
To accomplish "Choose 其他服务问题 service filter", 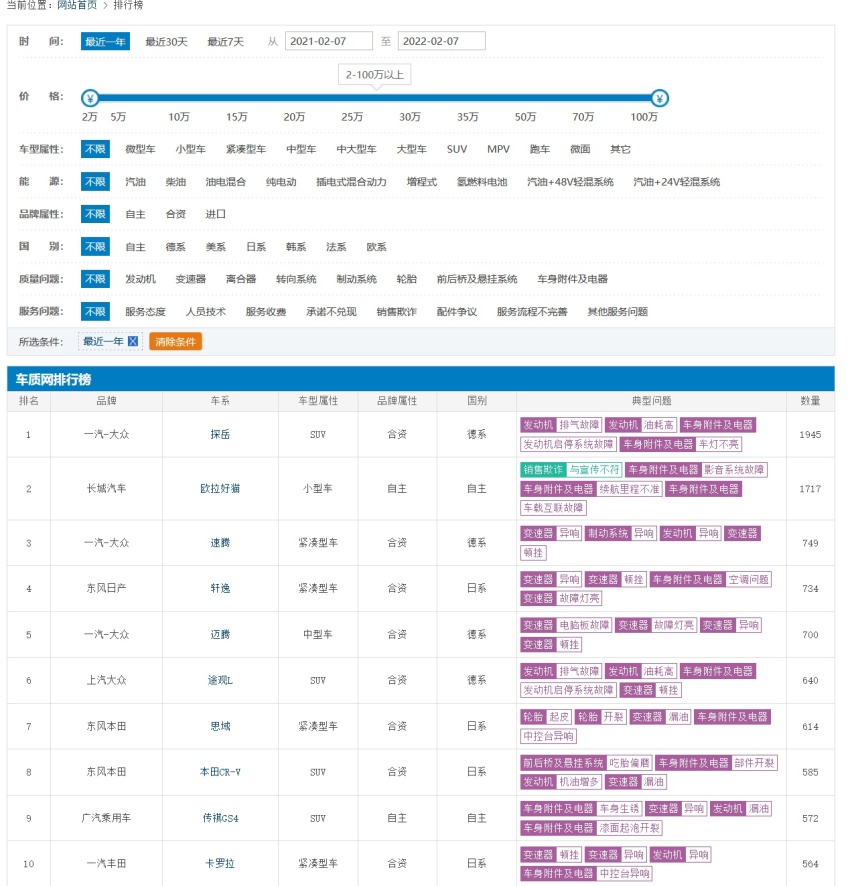I will [618, 312].
